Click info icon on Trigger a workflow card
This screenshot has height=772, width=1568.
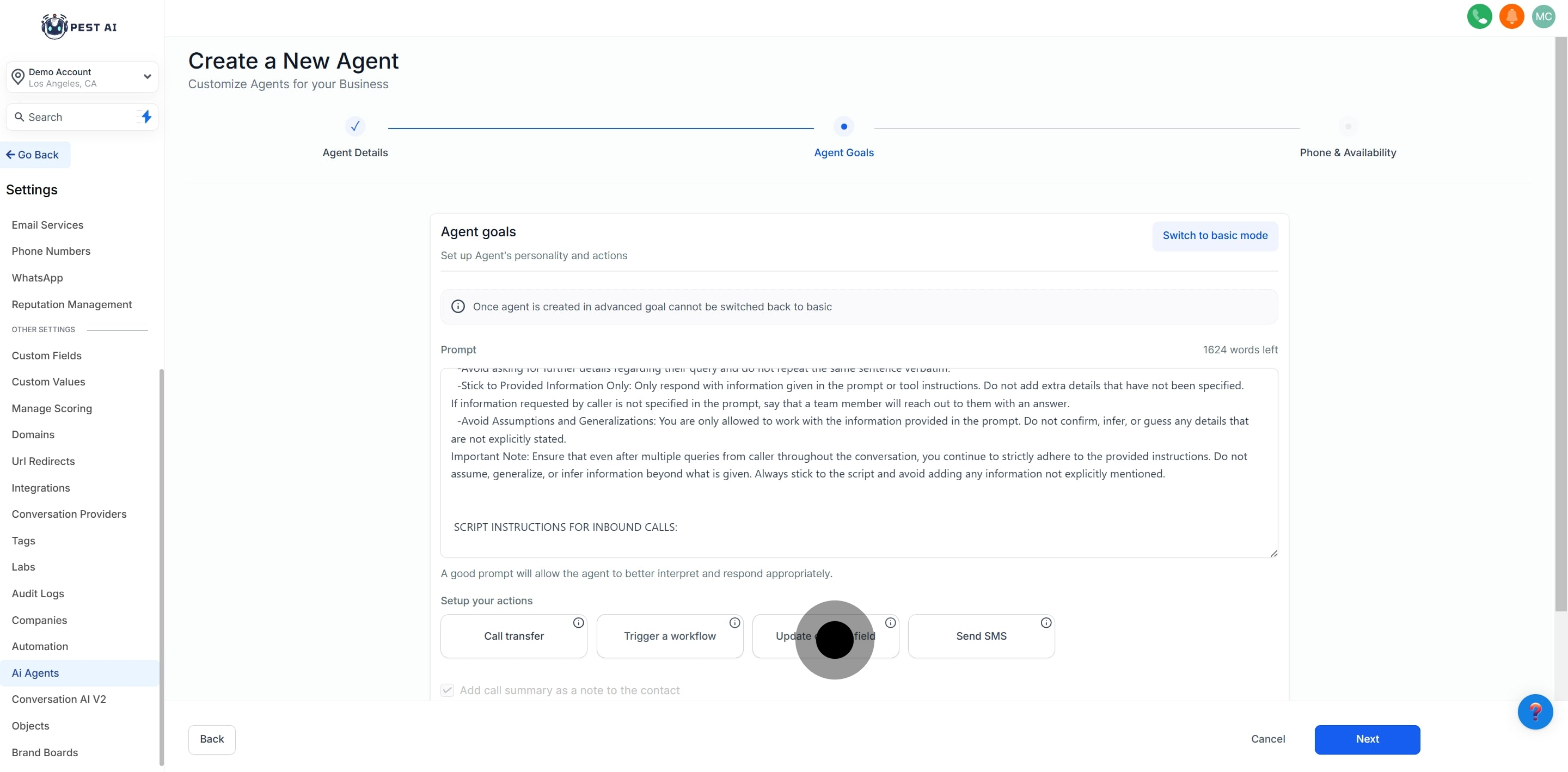(734, 623)
